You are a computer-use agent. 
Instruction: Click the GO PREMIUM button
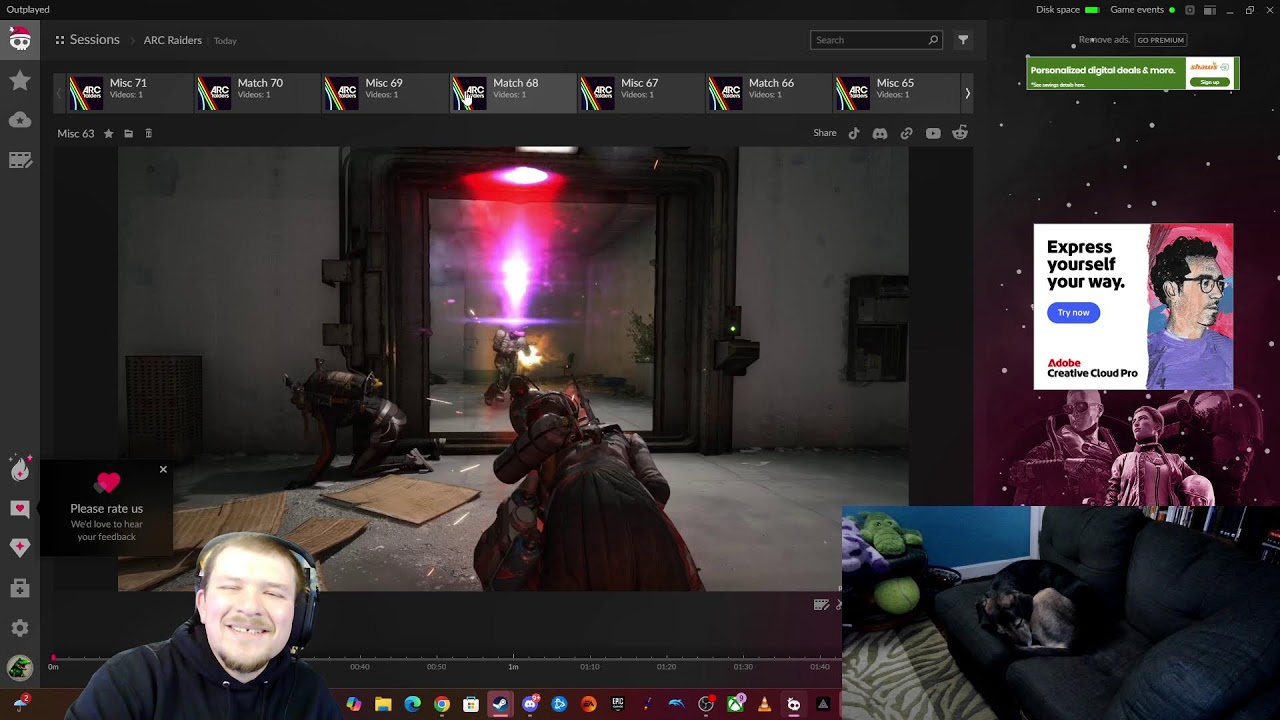pyautogui.click(x=1160, y=40)
